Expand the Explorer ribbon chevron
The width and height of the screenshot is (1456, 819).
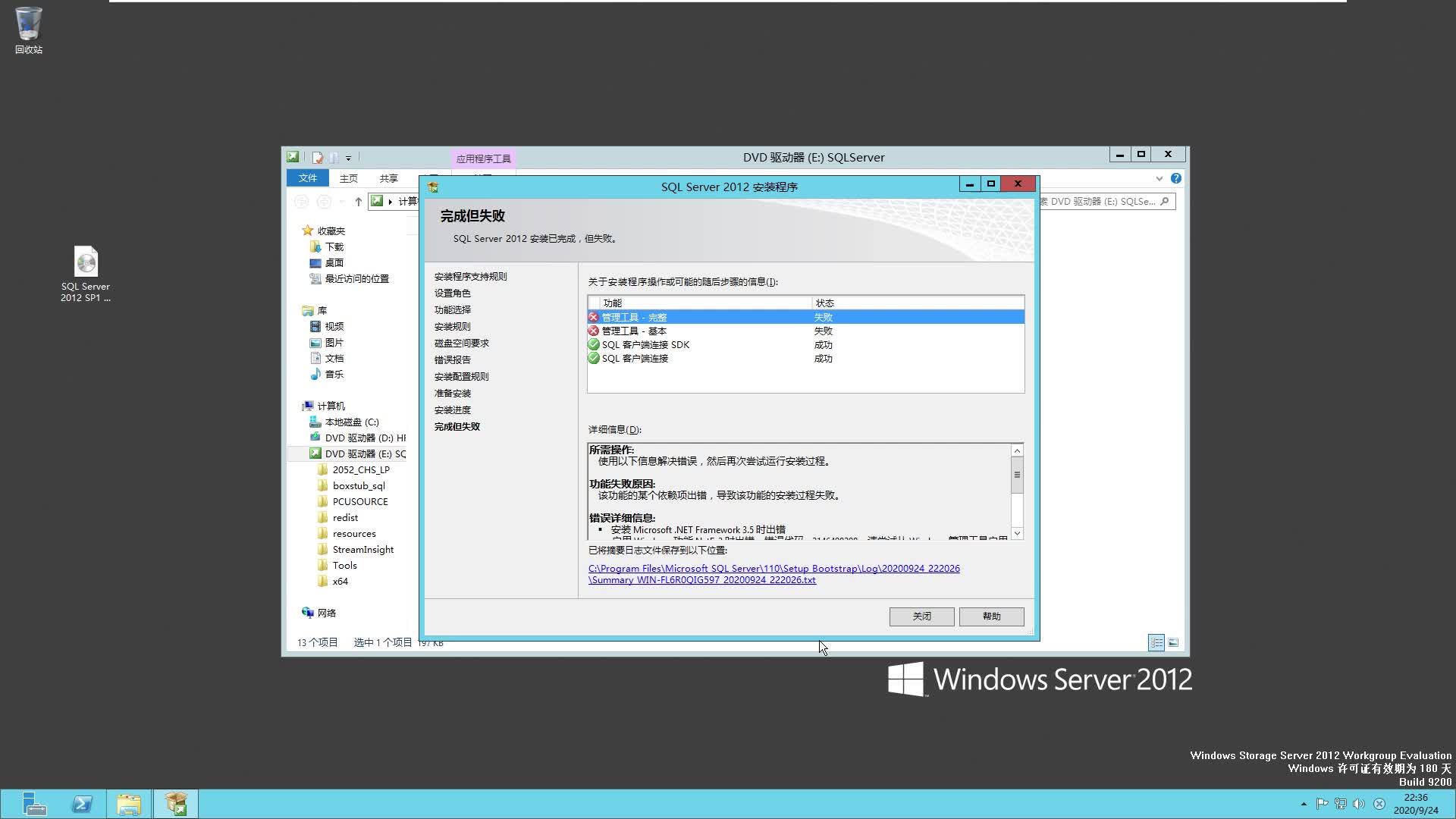(x=1159, y=178)
